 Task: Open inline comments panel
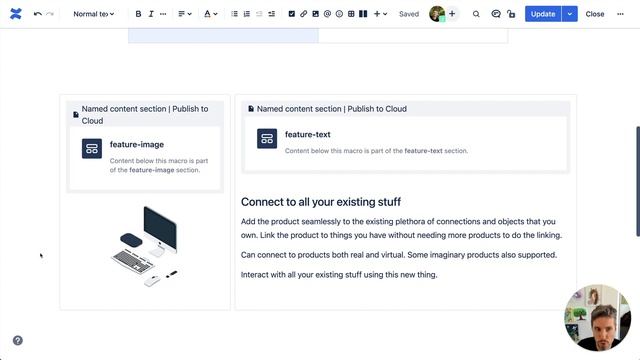pos(496,14)
